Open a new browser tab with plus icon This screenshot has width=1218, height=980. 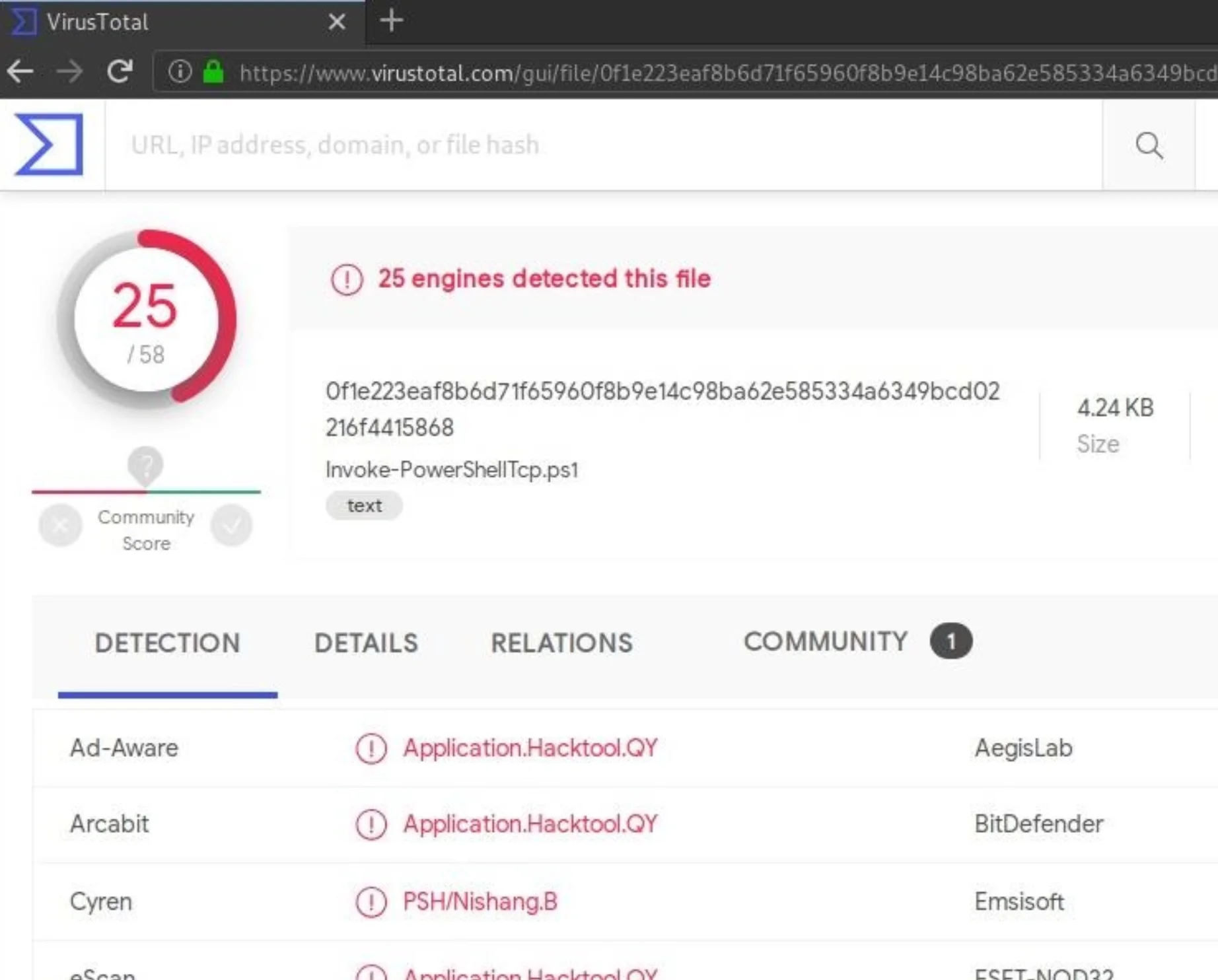pyautogui.click(x=391, y=20)
